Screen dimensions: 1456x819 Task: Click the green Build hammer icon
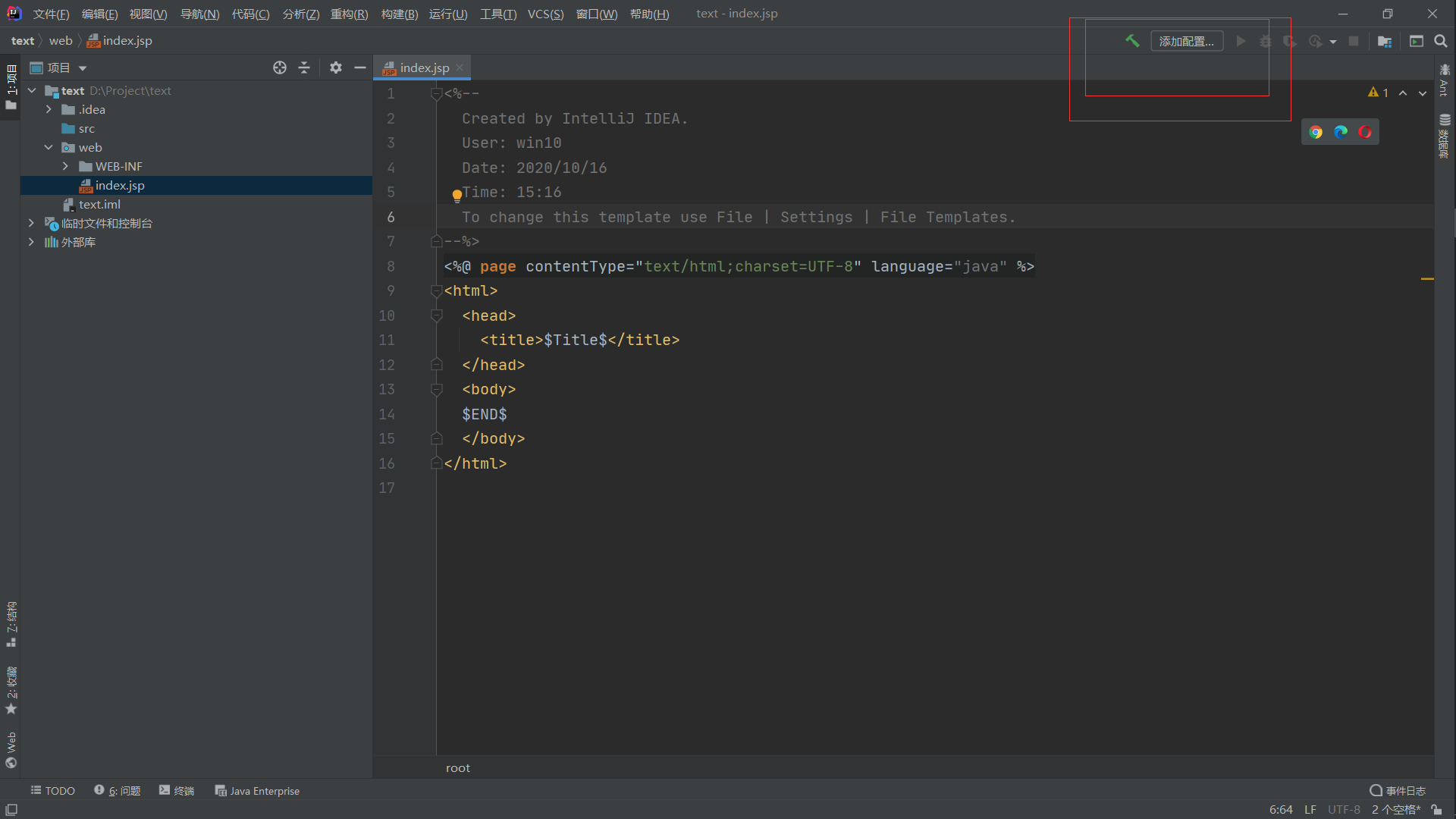click(1132, 41)
